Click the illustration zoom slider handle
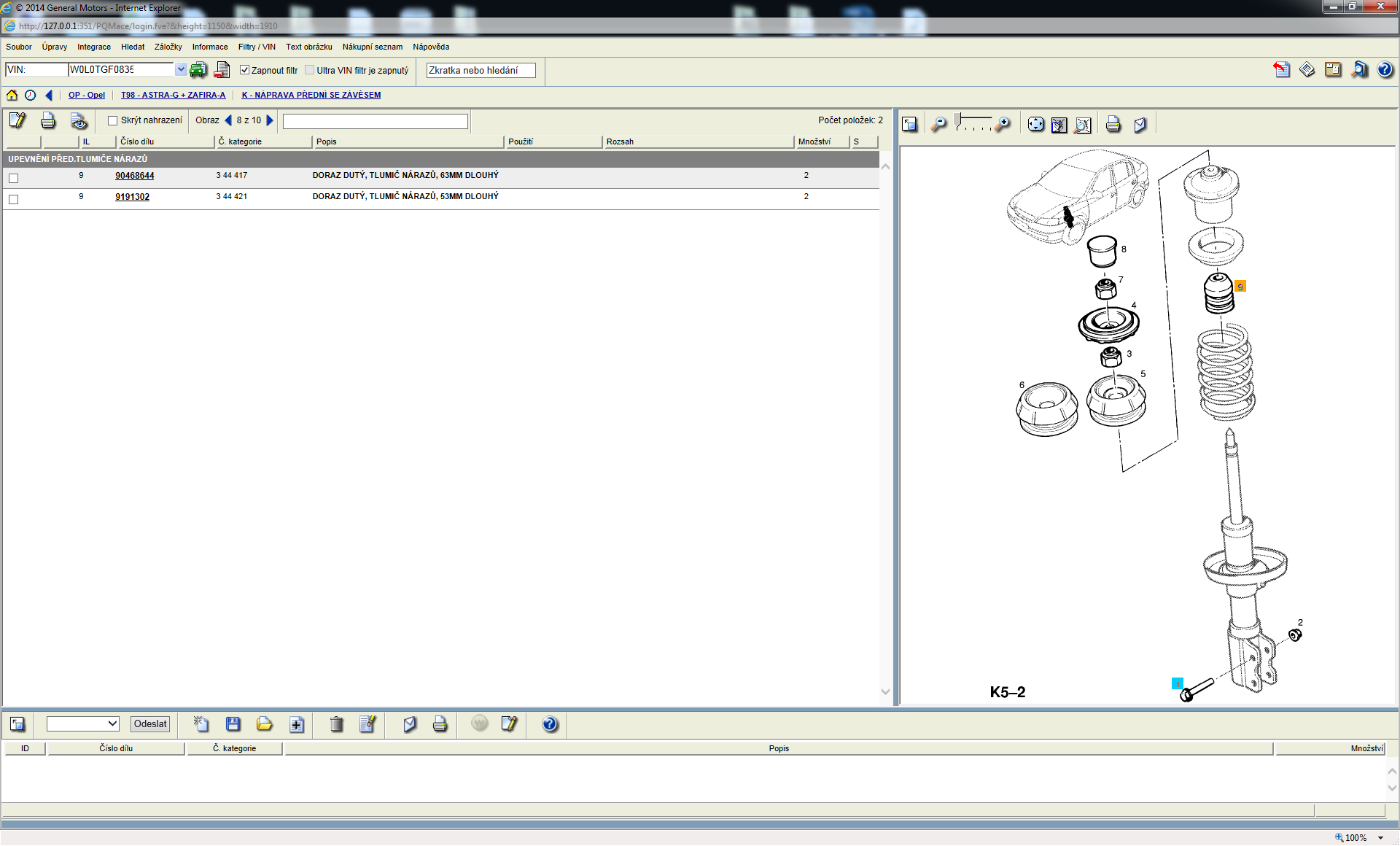This screenshot has height=846, width=1400. pyautogui.click(x=957, y=119)
